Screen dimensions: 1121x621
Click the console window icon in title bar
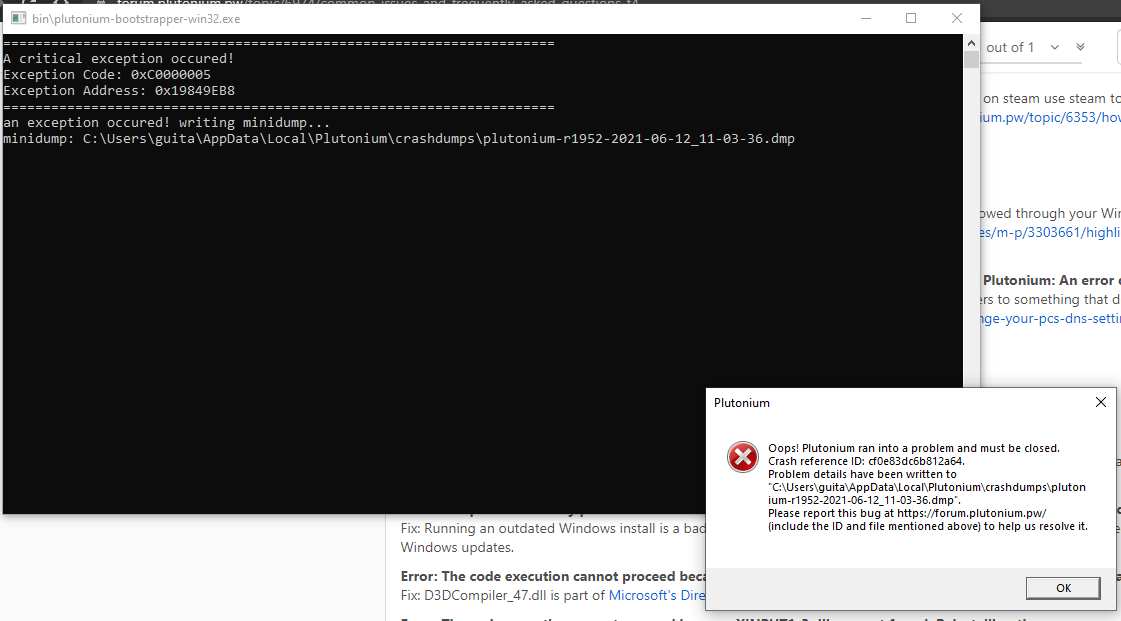[x=19, y=19]
